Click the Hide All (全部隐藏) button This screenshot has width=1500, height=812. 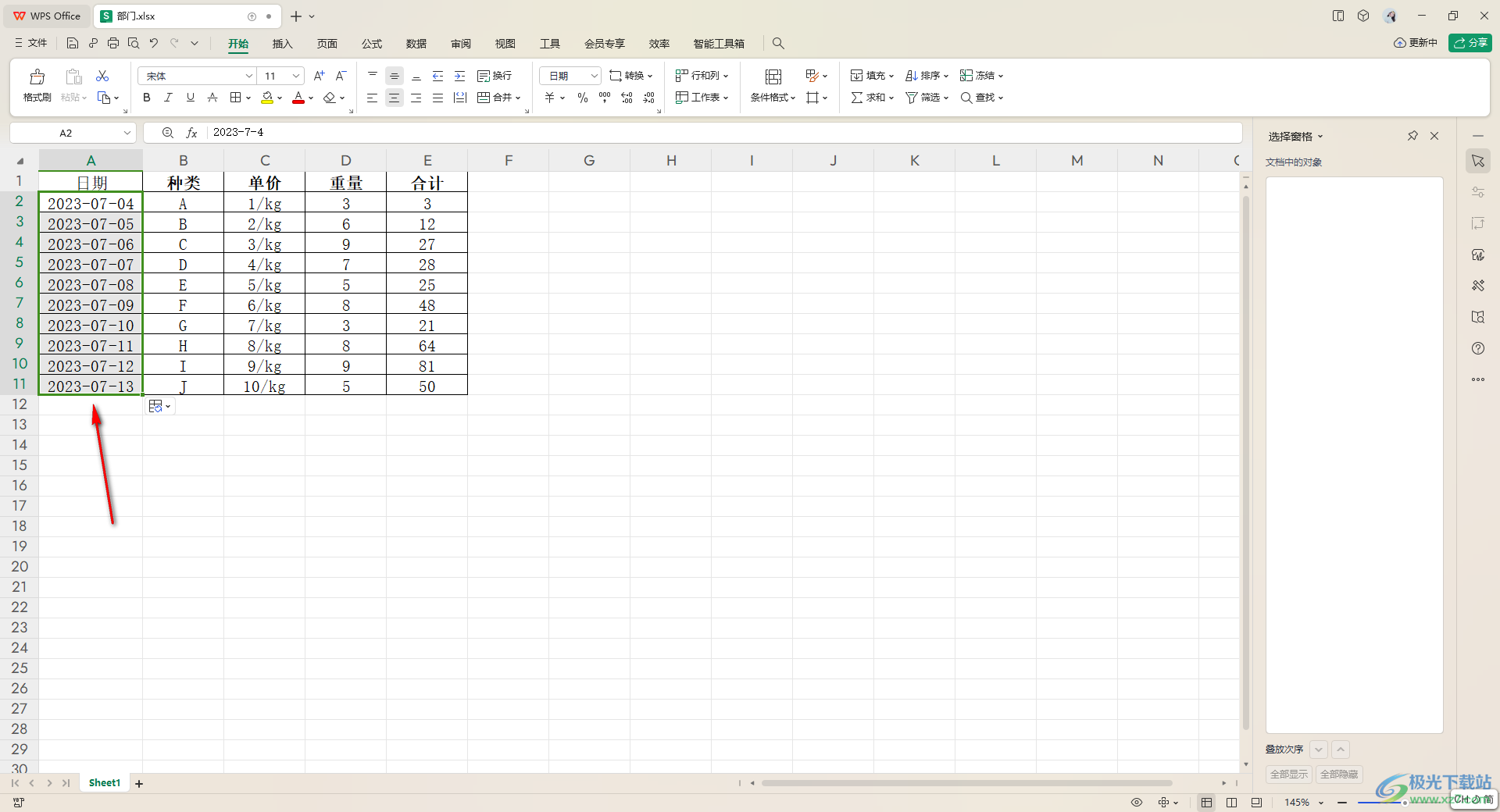(1339, 775)
